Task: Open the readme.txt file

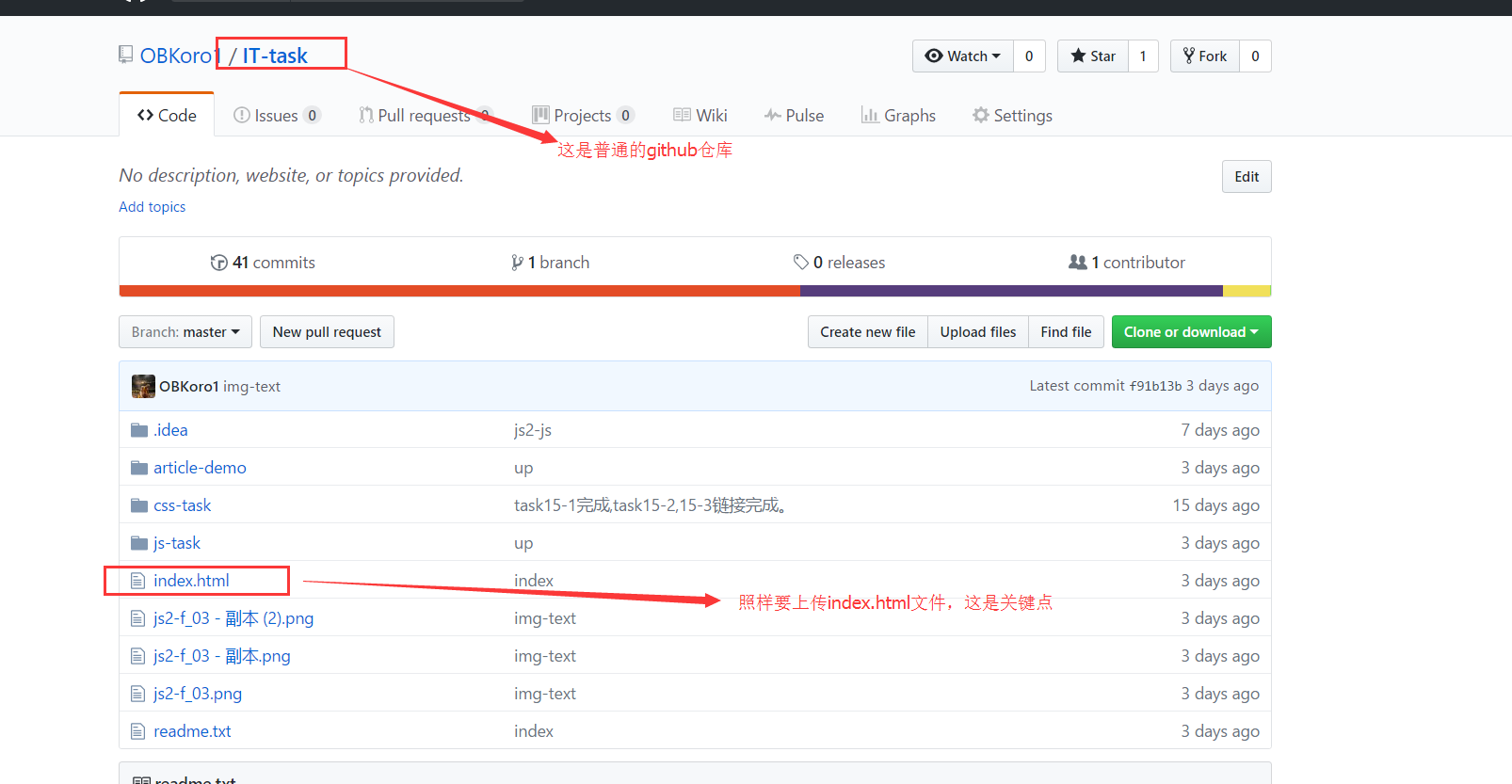Action: [192, 730]
